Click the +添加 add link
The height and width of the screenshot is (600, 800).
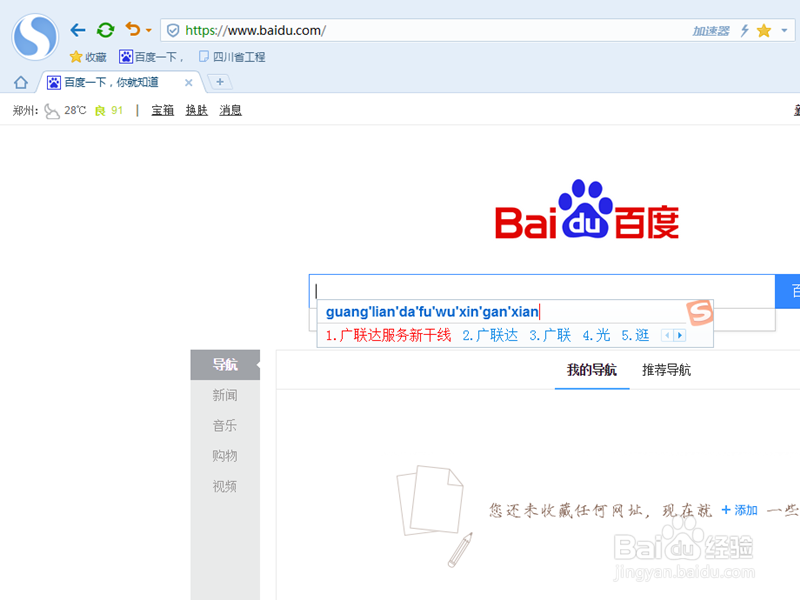(x=739, y=510)
